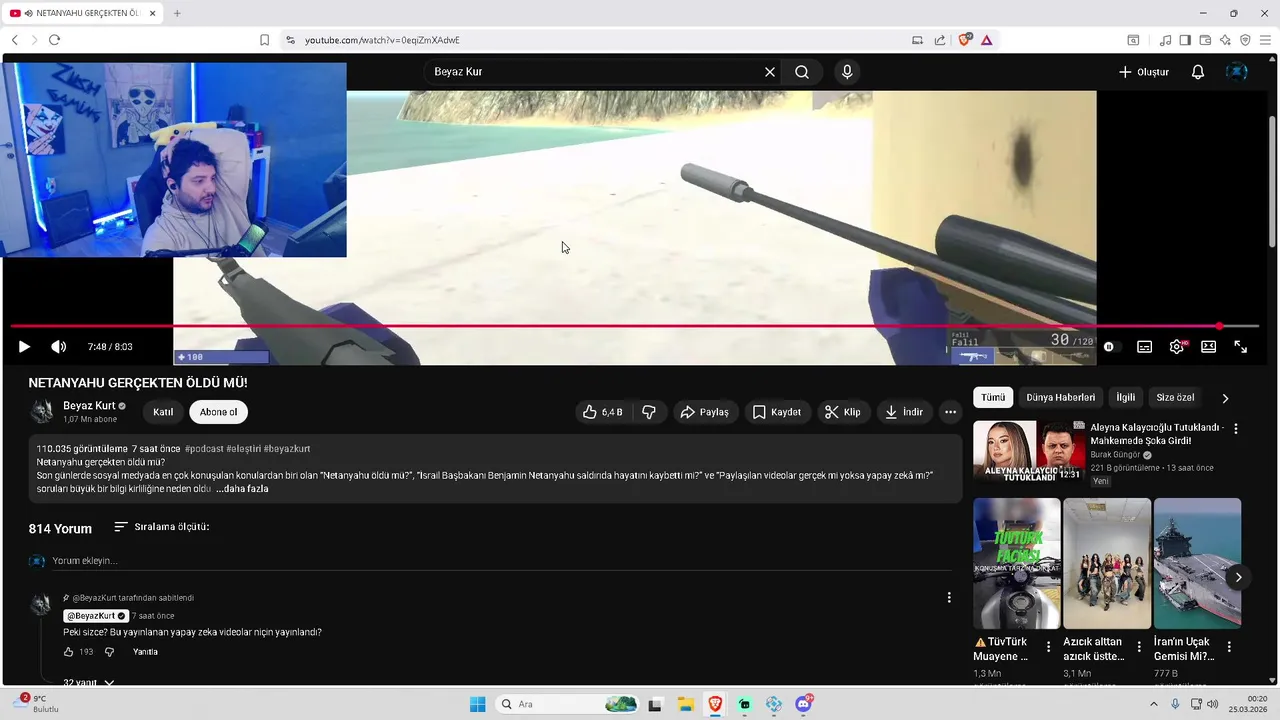
Task: Click the #podcast hashtag link
Action: 204,449
